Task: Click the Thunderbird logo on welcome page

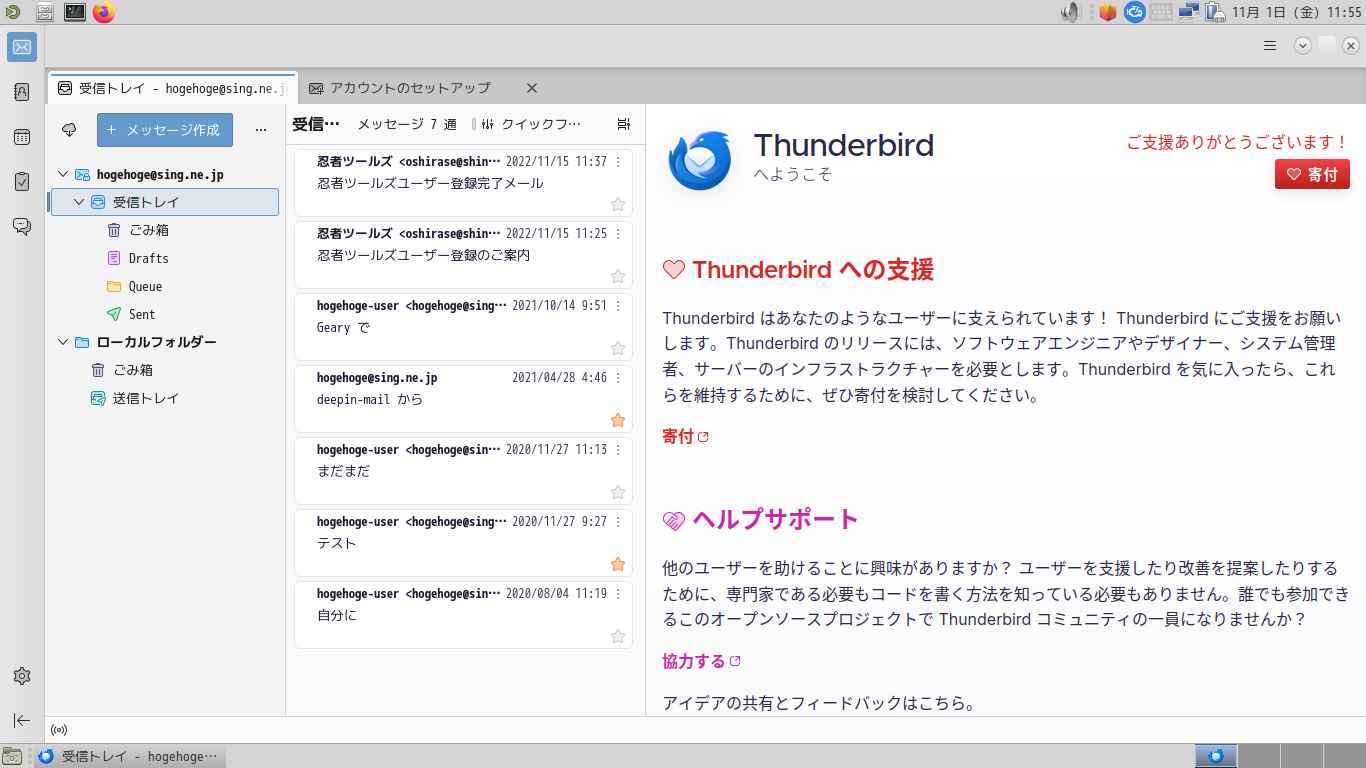Action: tap(701, 159)
